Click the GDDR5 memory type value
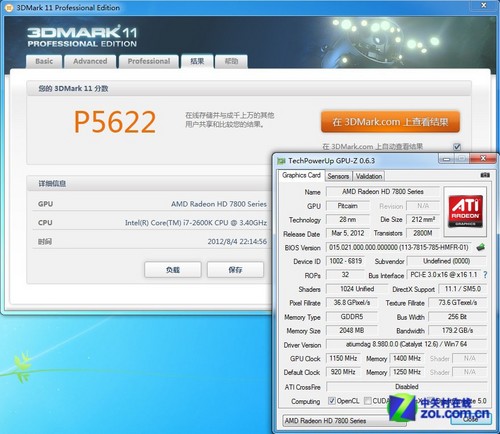 tap(352, 317)
